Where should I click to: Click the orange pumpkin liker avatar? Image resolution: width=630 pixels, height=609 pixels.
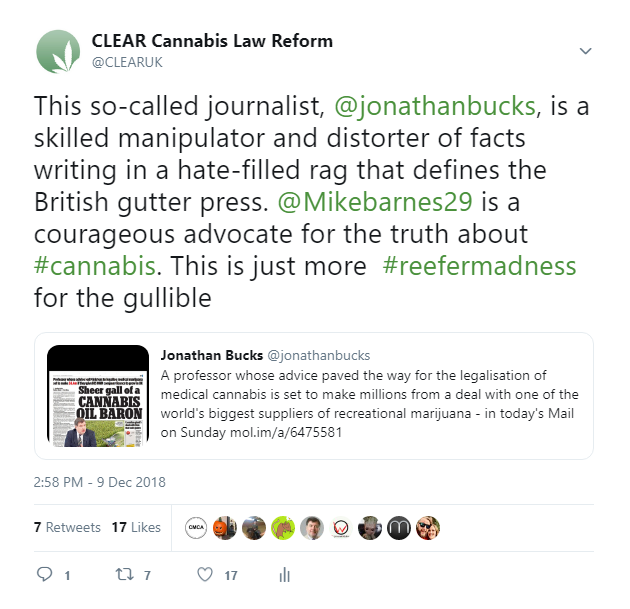pos(226,528)
